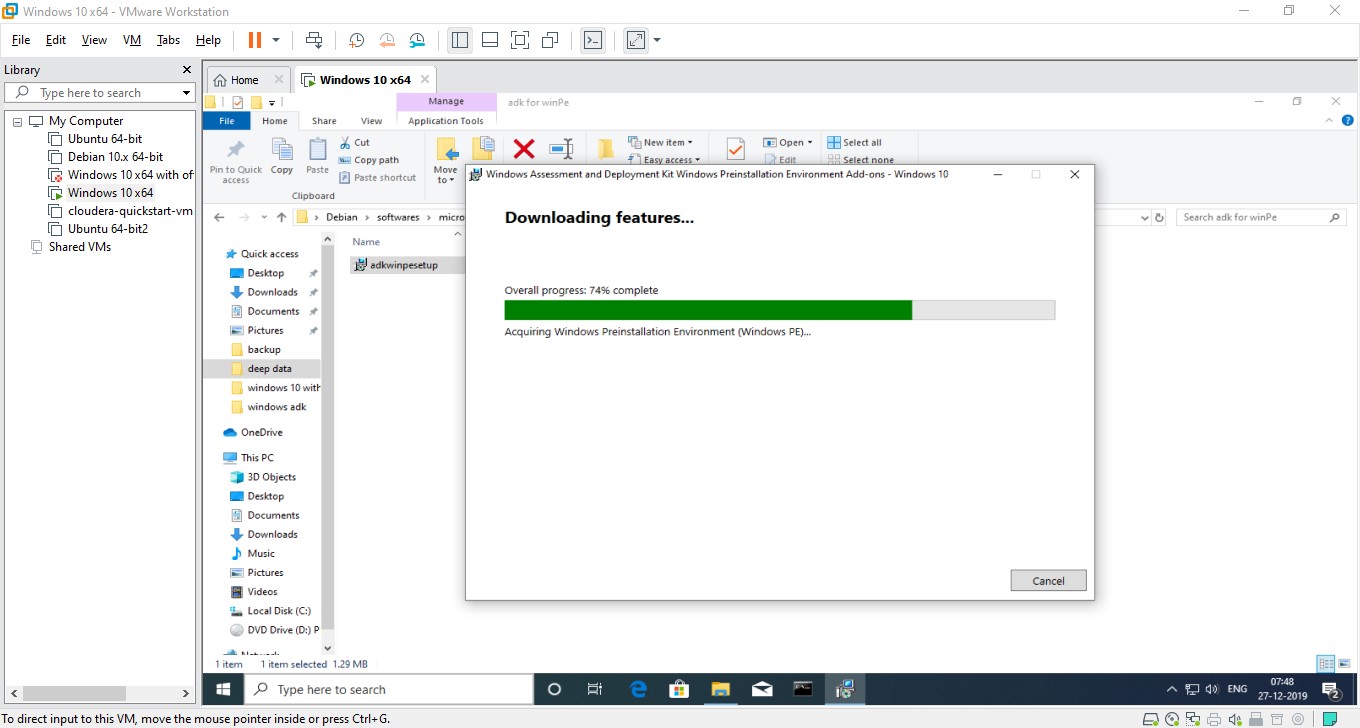Open Microsoft Store from the guest taskbar
The height and width of the screenshot is (728, 1360).
click(x=679, y=689)
